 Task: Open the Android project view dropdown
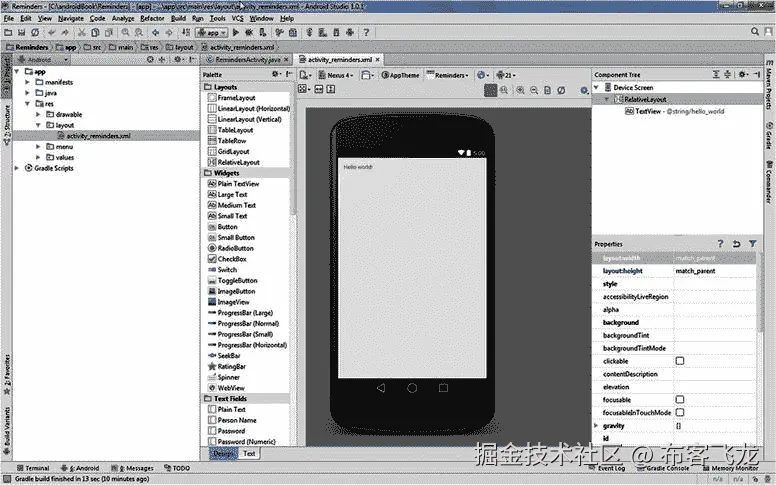click(43, 59)
